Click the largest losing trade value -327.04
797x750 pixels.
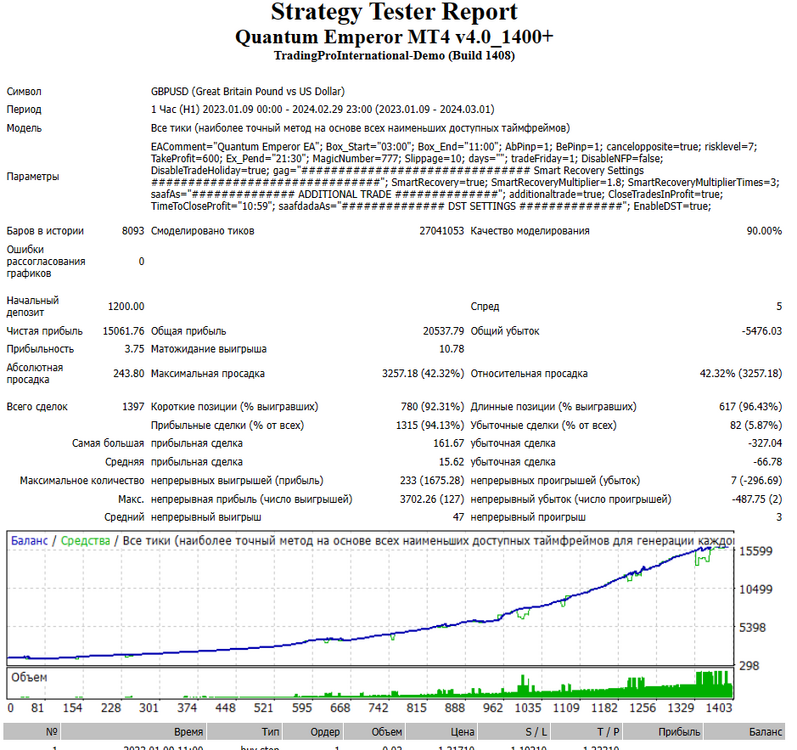point(764,444)
